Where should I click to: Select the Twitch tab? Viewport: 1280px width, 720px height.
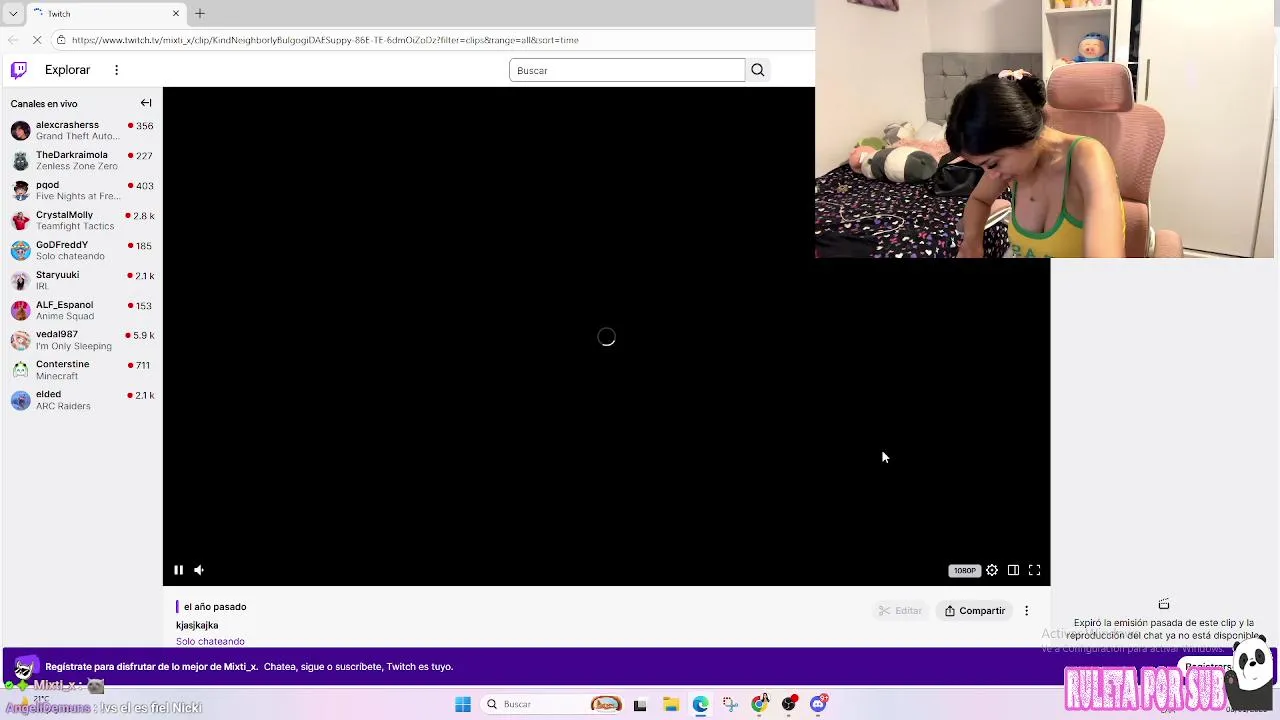pos(105,13)
